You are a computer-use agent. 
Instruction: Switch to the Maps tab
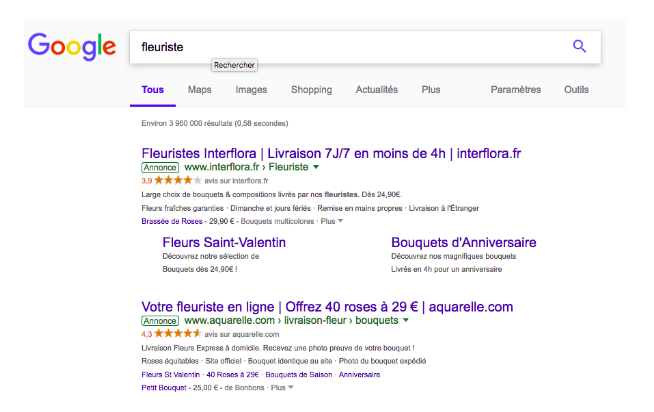[199, 90]
